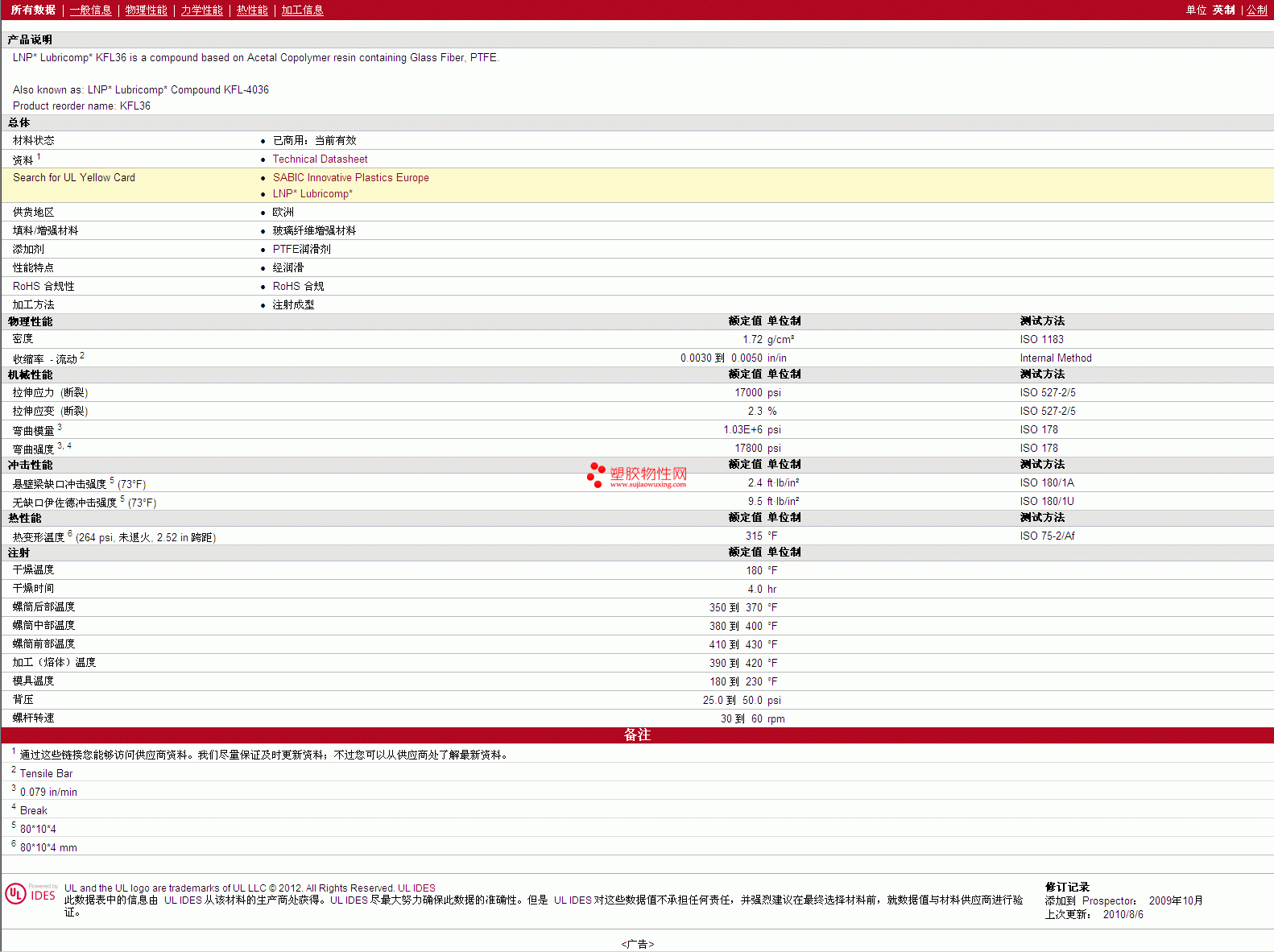The height and width of the screenshot is (952, 1274).
Task: Switch to the 一般信息 tab
Action: click(x=91, y=10)
